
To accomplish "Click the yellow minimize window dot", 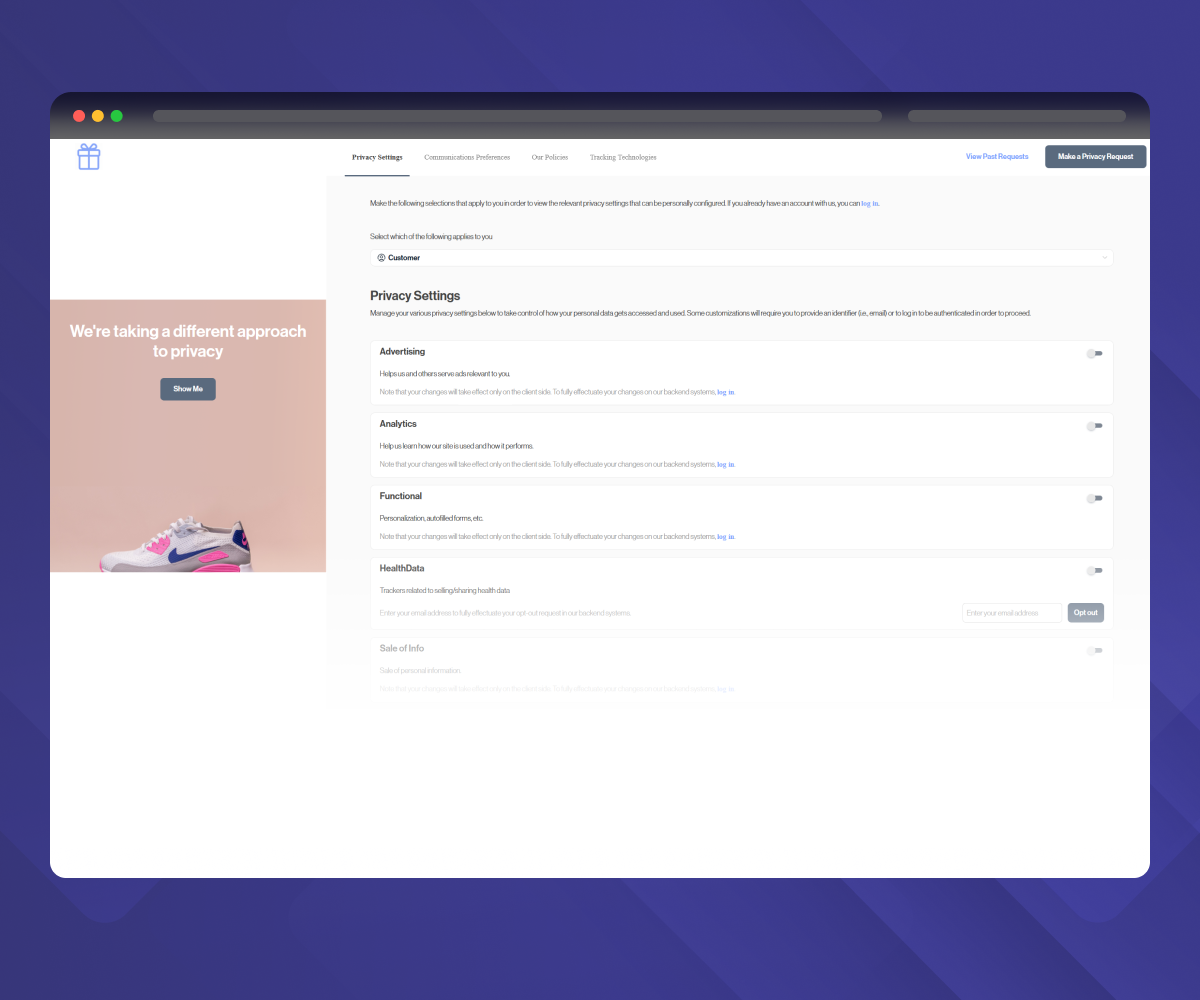I will (98, 116).
